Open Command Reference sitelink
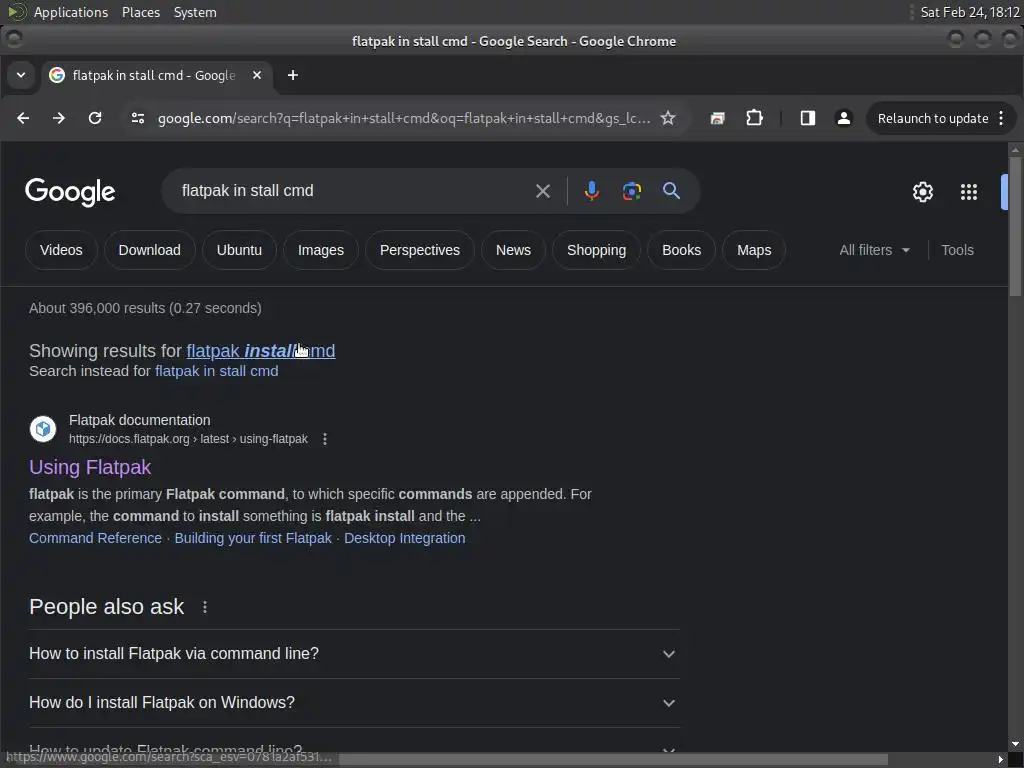1024x768 pixels. coord(95,539)
